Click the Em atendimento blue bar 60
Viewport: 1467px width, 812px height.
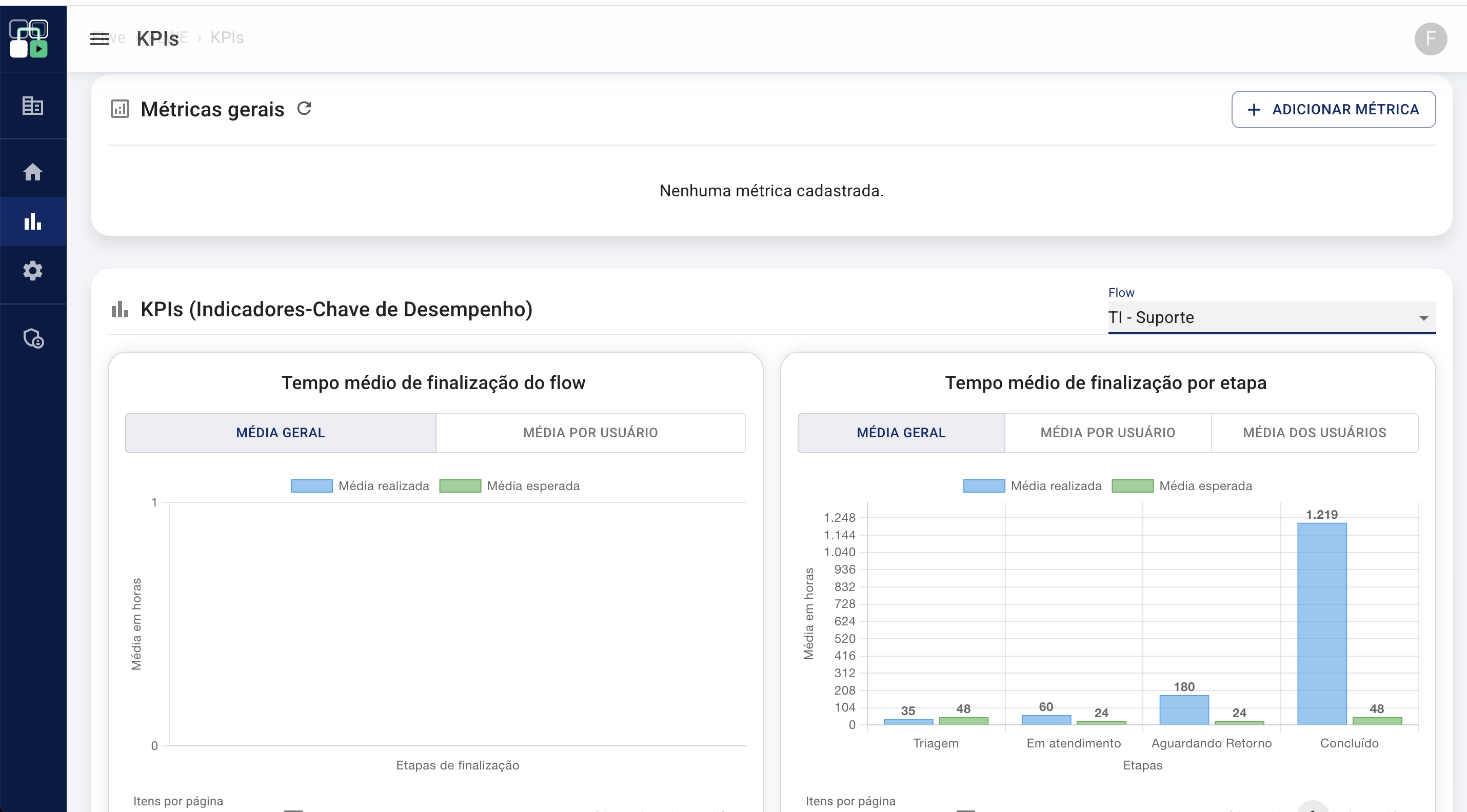pos(1046,720)
